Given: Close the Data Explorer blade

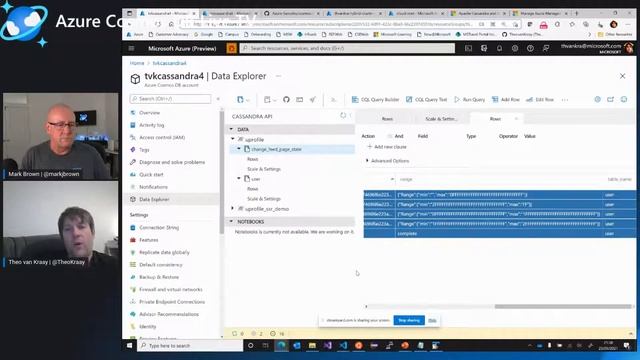Looking at the screenshot, I should click(x=622, y=76).
